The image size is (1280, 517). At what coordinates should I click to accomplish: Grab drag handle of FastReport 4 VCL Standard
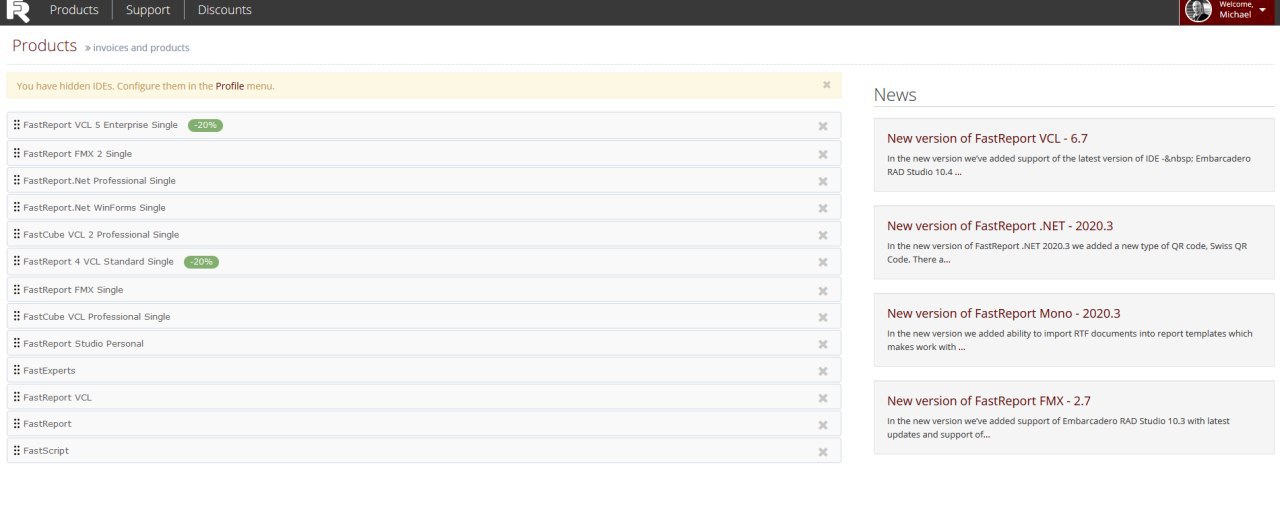coord(17,262)
